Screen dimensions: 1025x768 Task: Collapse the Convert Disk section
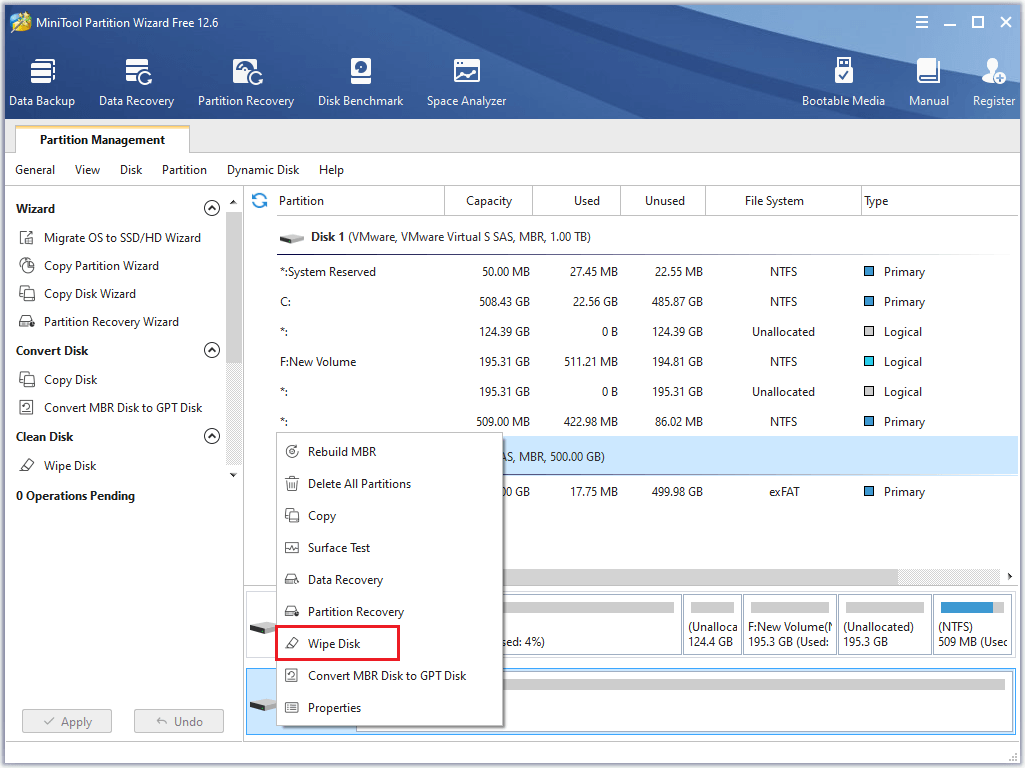pyautogui.click(x=212, y=350)
